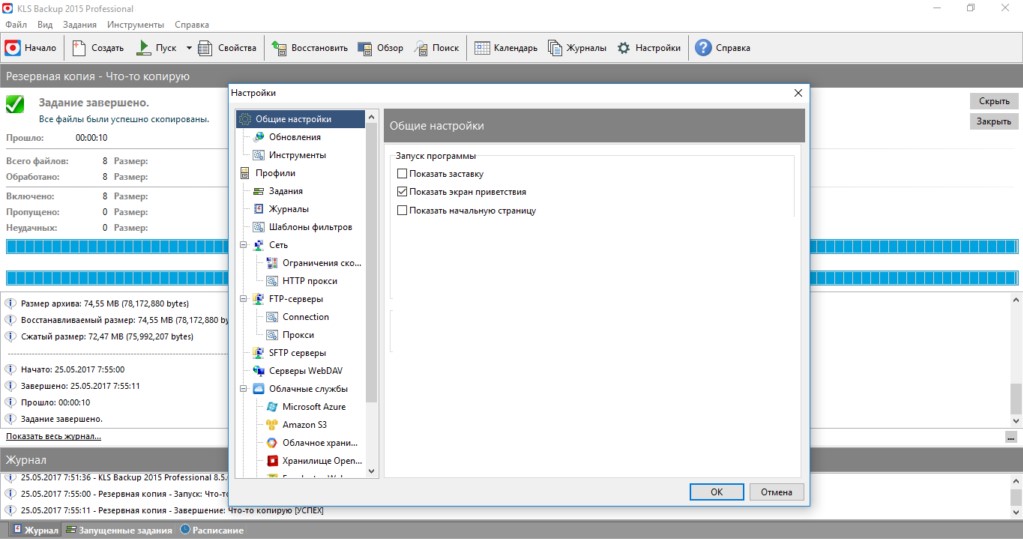Click settings tree scroll down arrow
Viewport: 1023px width, 539px height.
click(x=371, y=471)
